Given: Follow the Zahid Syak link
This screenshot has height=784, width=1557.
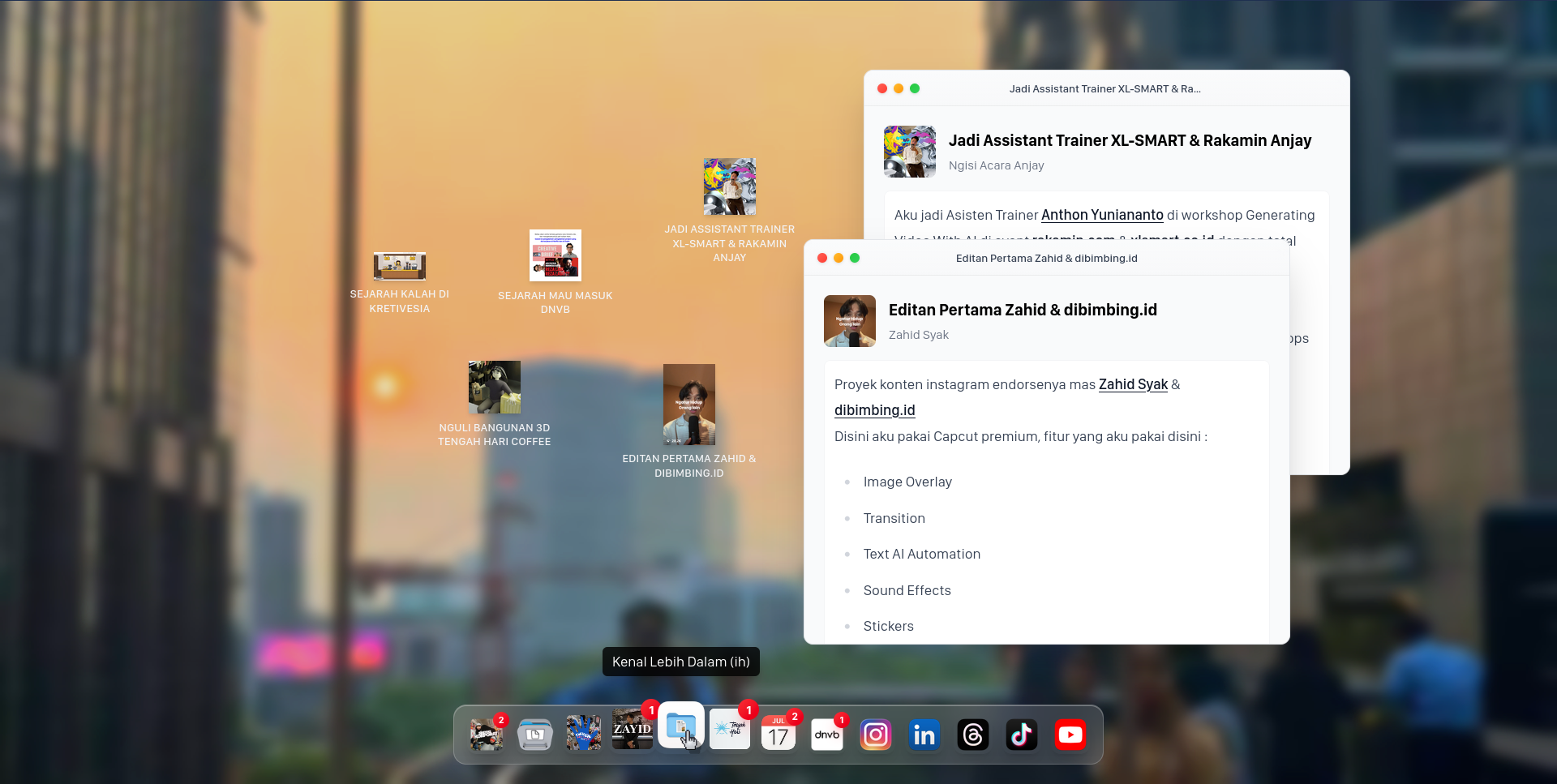Looking at the screenshot, I should [x=1133, y=384].
